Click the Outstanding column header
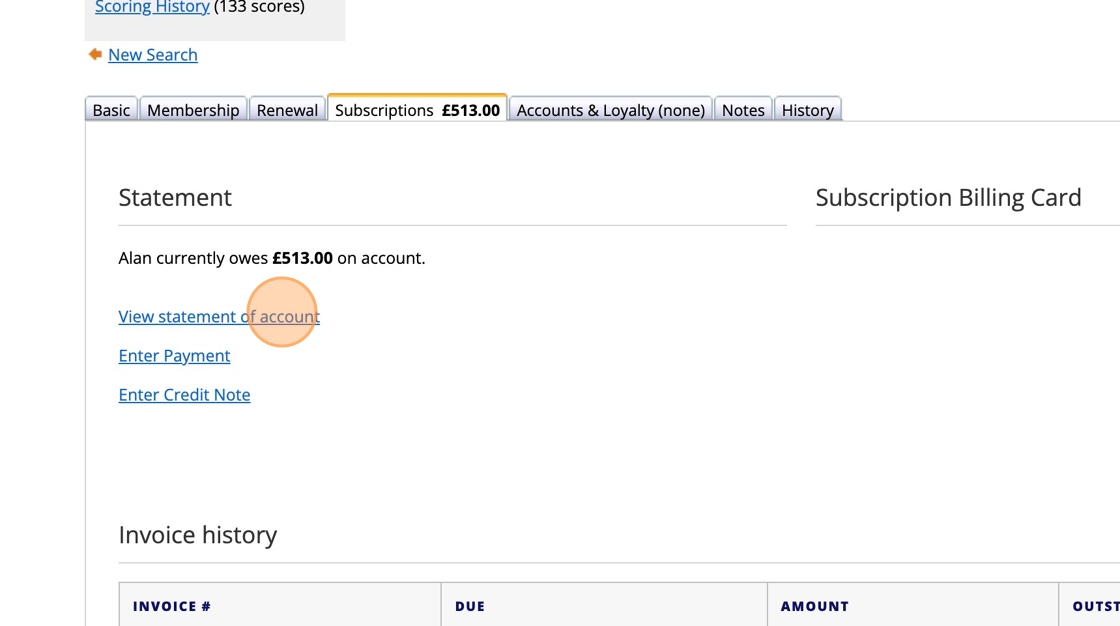Image resolution: width=1120 pixels, height=626 pixels. [x=1094, y=606]
